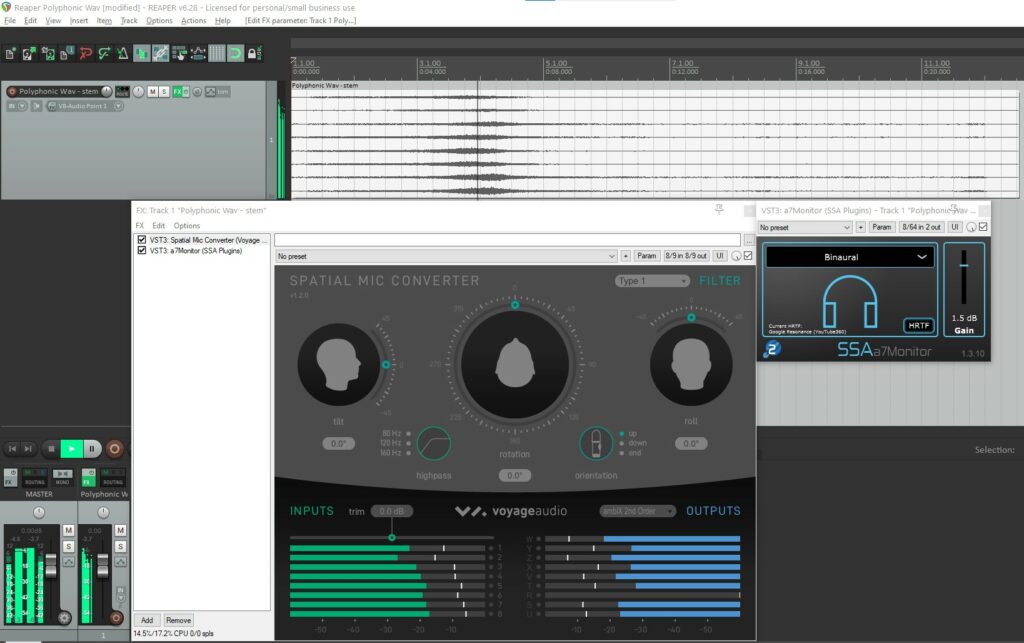Image resolution: width=1024 pixels, height=643 pixels.
Task: Click the New project toolbar icon
Action: [x=10, y=54]
